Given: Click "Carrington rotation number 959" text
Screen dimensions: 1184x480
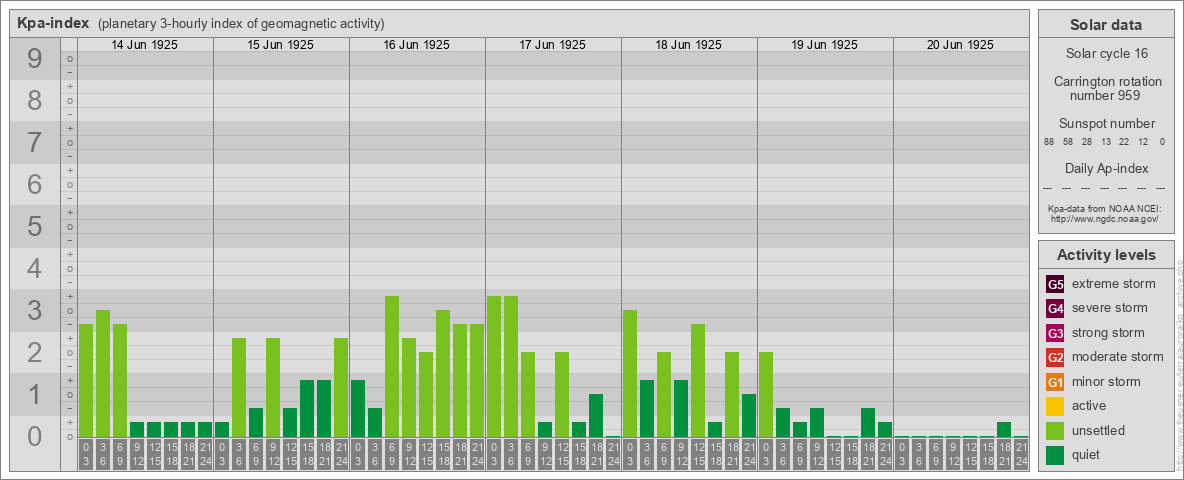Looking at the screenshot, I should click(x=1108, y=88).
